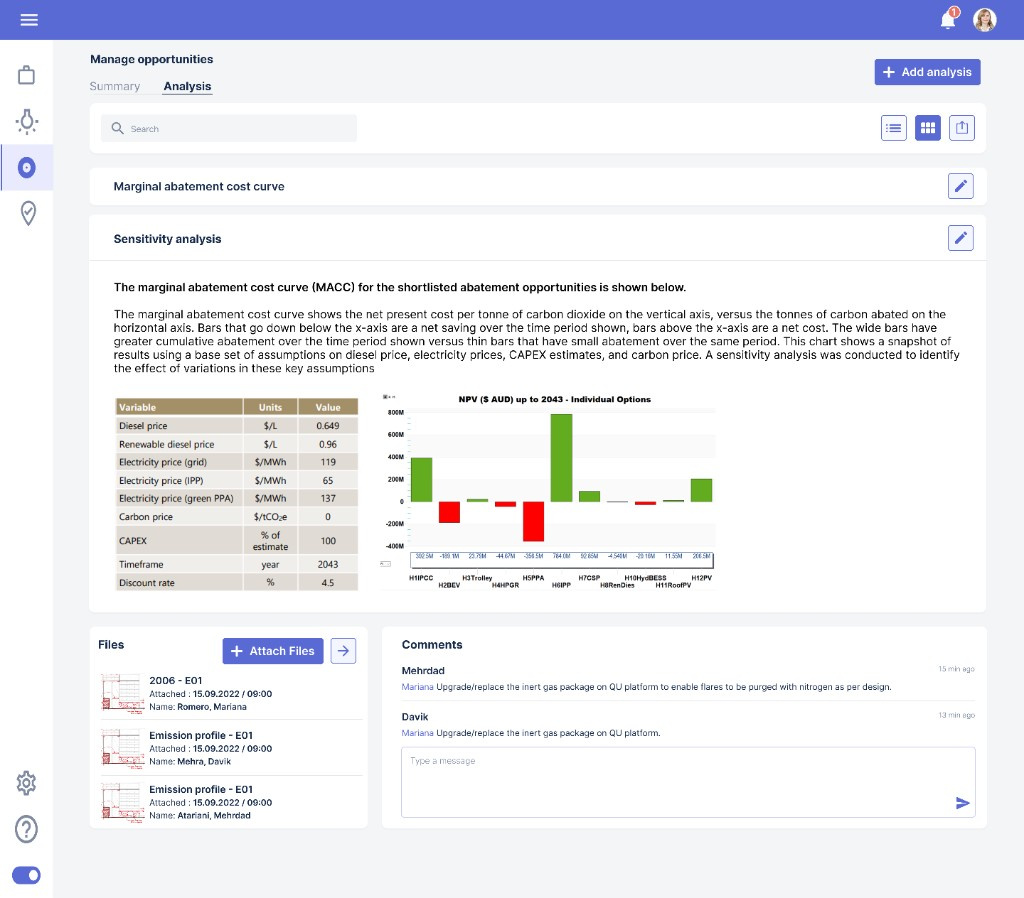Open the lightbulb ideas sidebar section
This screenshot has width=1024, height=898.
point(27,121)
